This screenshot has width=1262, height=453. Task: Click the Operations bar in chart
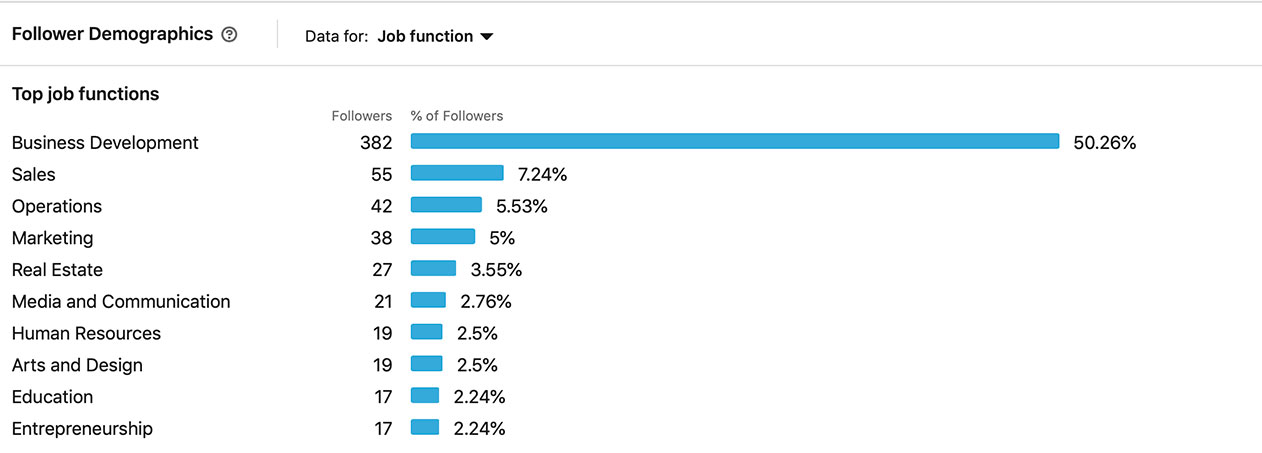pos(446,206)
